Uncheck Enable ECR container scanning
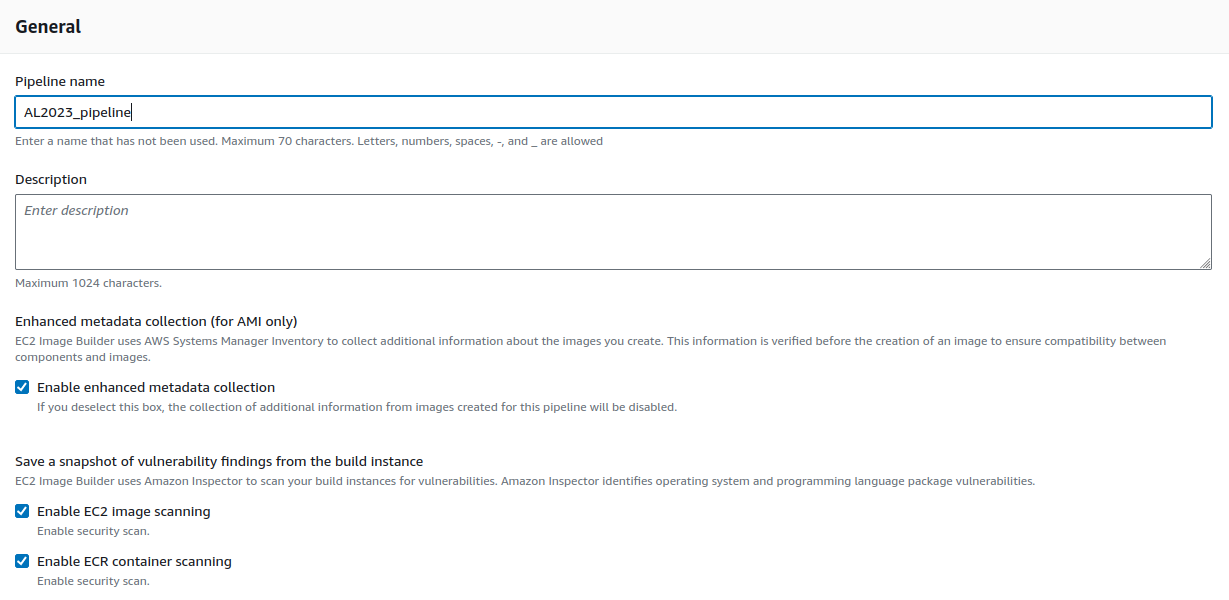 pyautogui.click(x=22, y=561)
